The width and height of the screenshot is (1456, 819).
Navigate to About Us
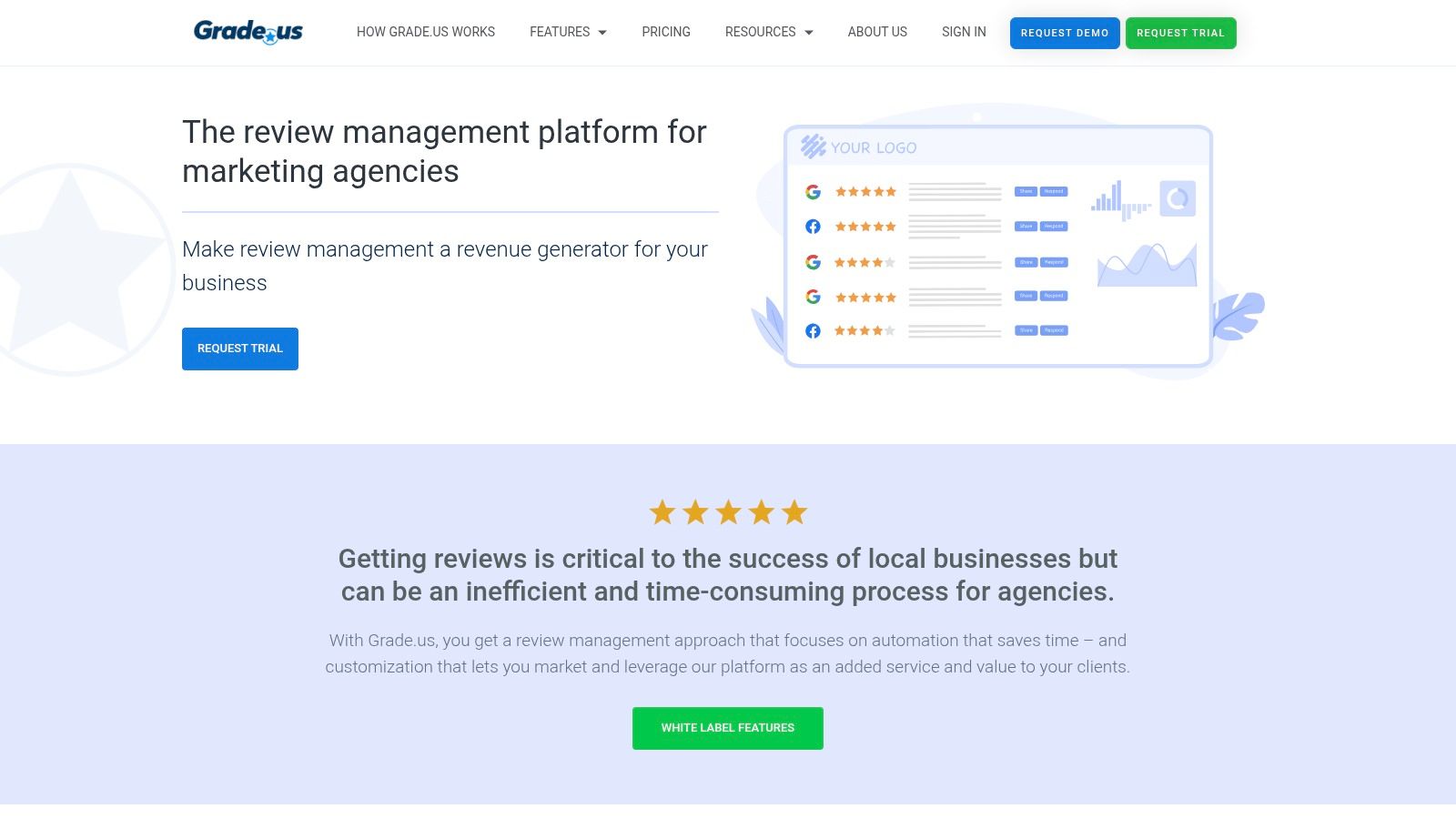877,32
